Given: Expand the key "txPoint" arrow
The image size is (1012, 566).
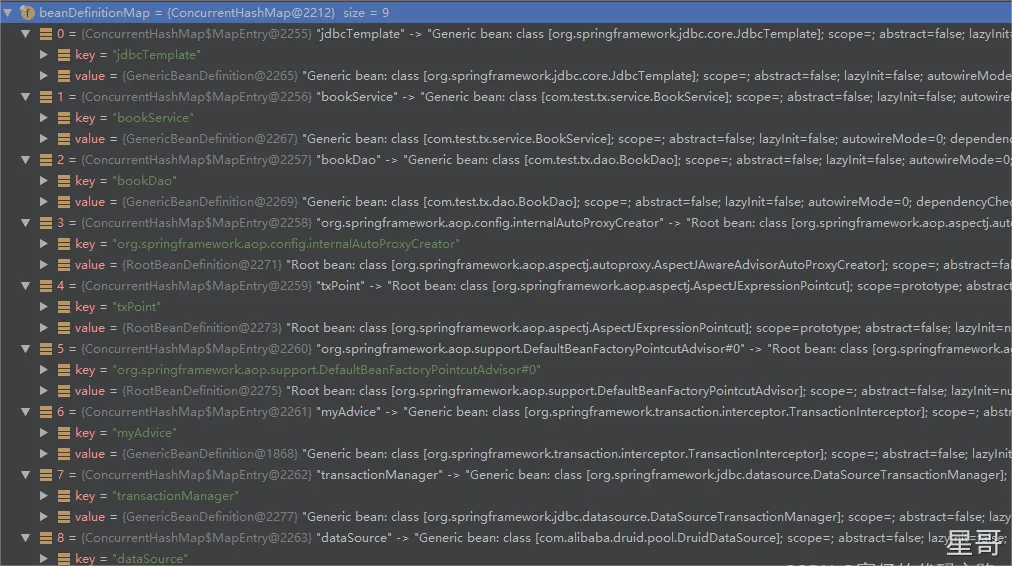Looking at the screenshot, I should (43, 307).
